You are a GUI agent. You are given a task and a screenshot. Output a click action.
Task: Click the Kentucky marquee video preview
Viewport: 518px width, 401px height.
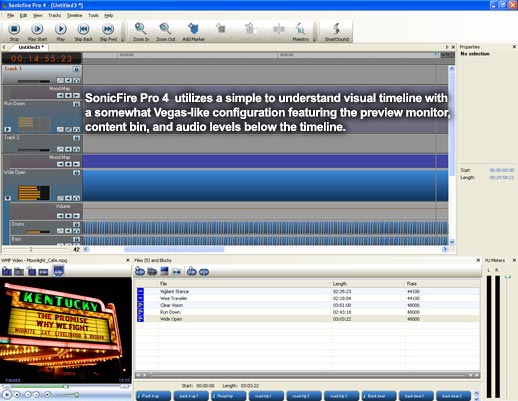[66, 330]
